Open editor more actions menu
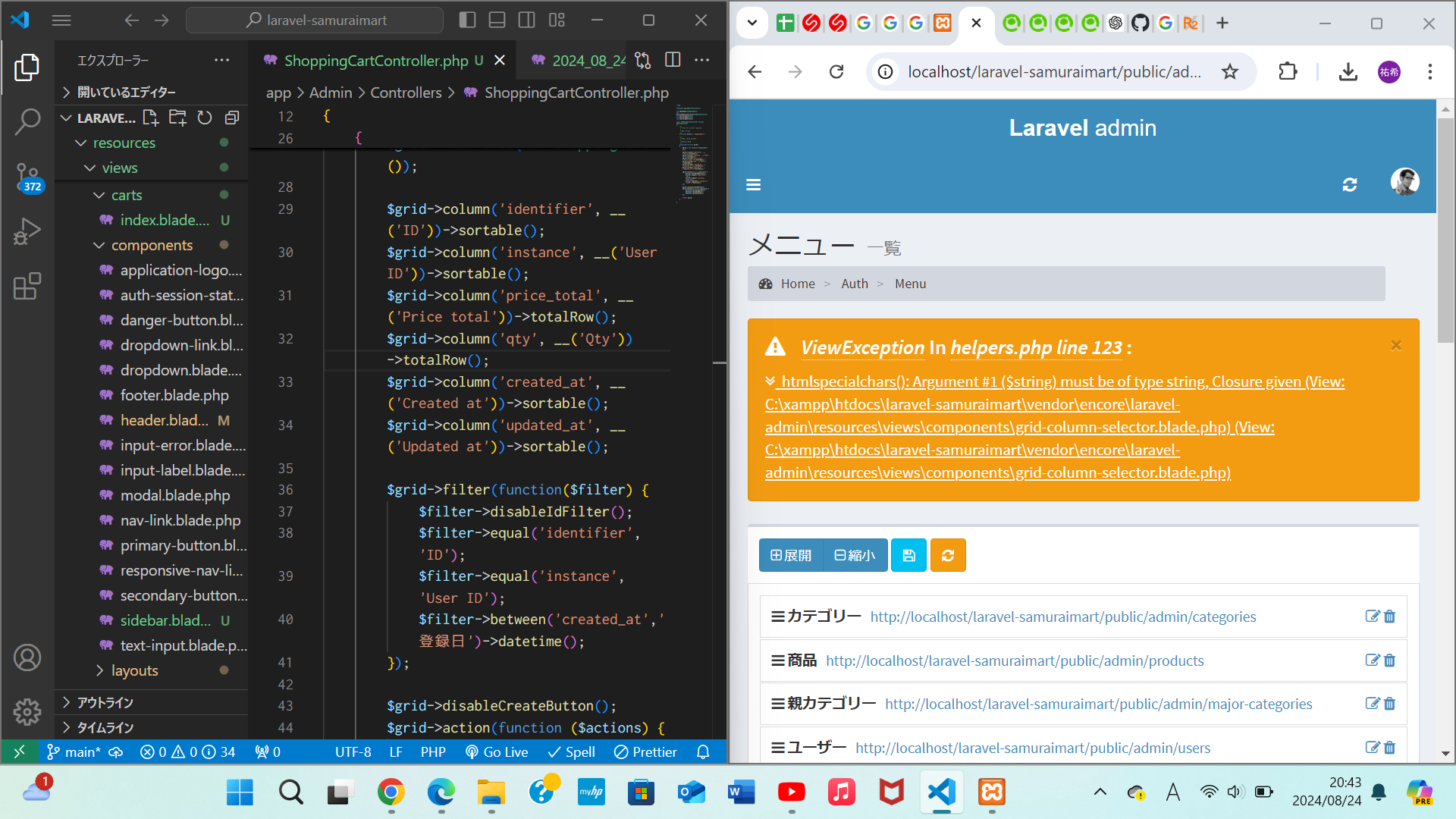1456x819 pixels. (x=702, y=60)
